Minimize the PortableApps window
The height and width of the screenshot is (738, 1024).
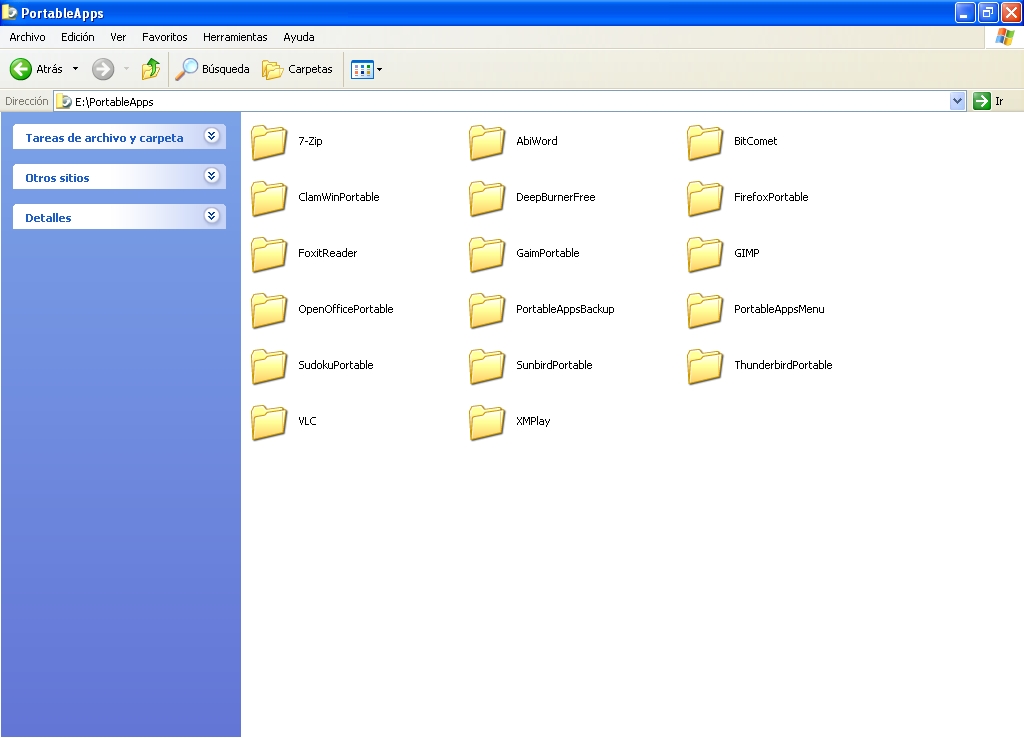[965, 12]
